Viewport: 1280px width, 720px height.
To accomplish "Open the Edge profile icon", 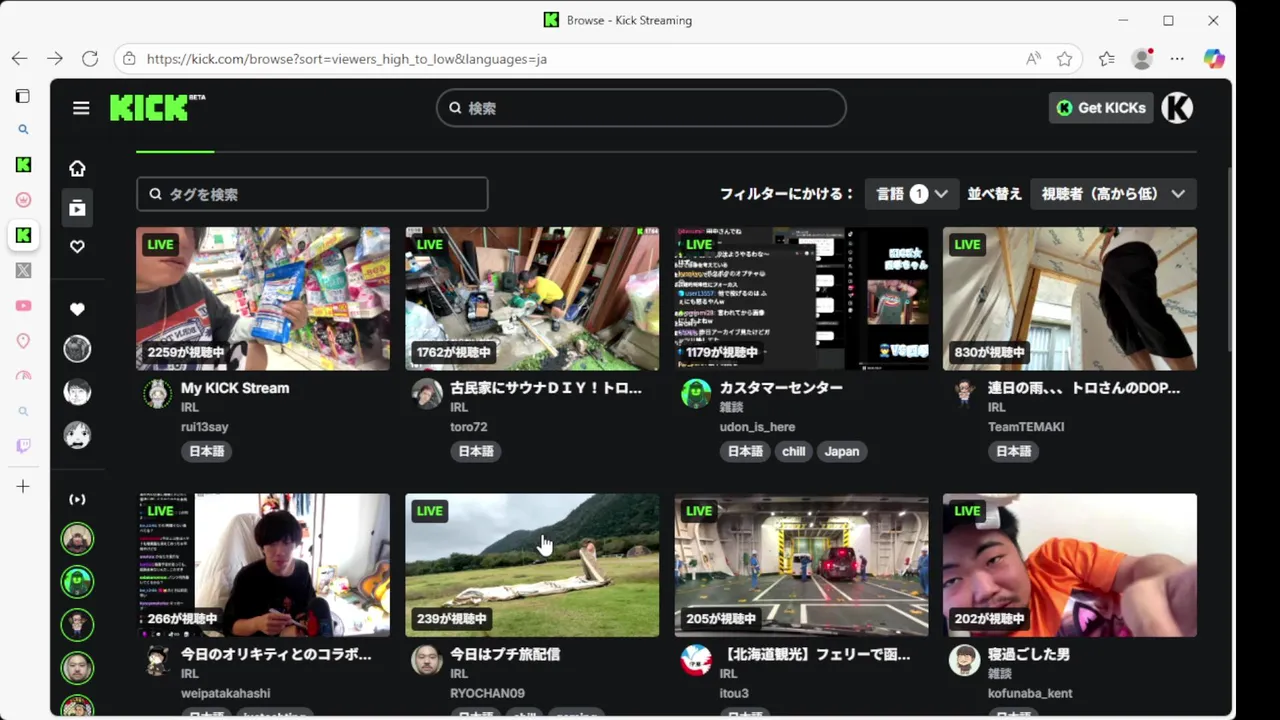I will (x=1142, y=59).
